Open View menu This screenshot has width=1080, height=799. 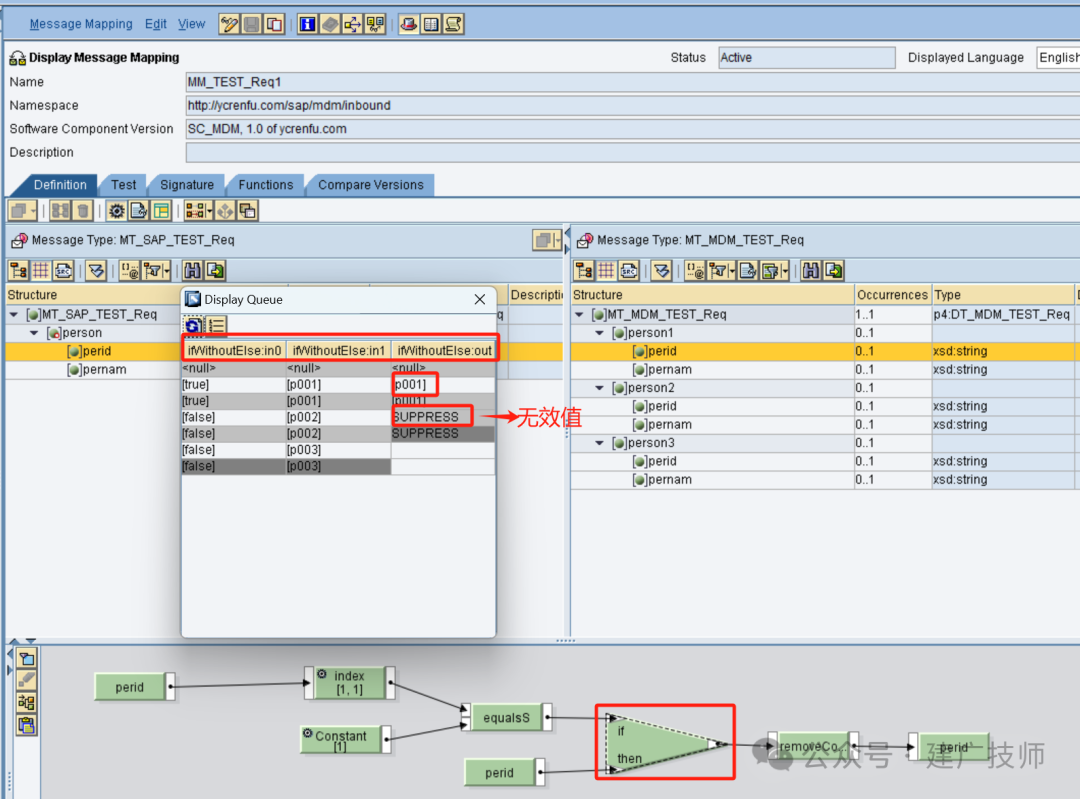[x=191, y=24]
